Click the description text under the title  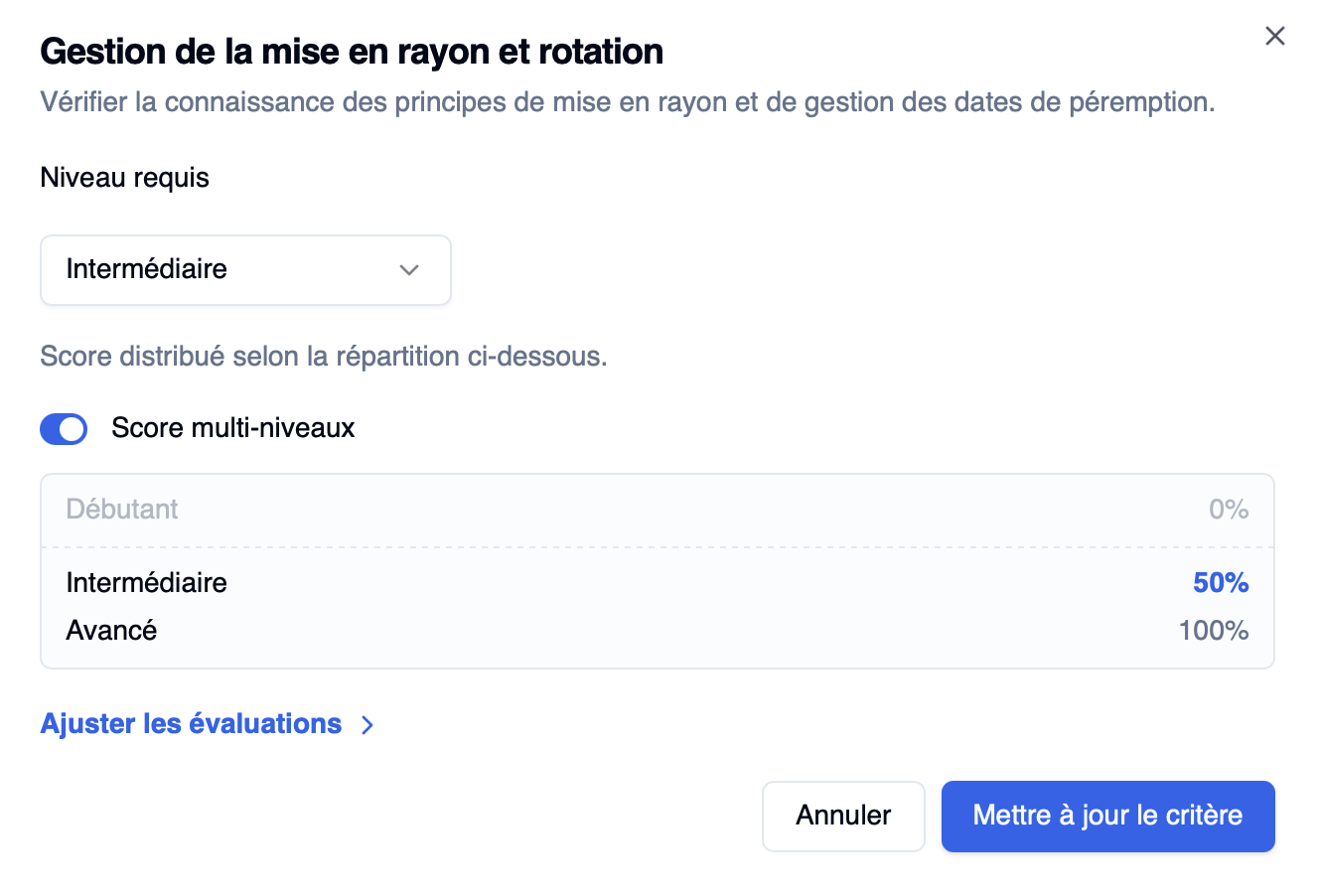pyautogui.click(x=627, y=101)
